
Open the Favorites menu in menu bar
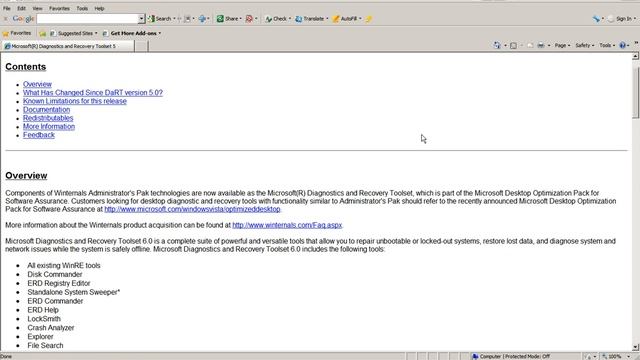[59, 8]
